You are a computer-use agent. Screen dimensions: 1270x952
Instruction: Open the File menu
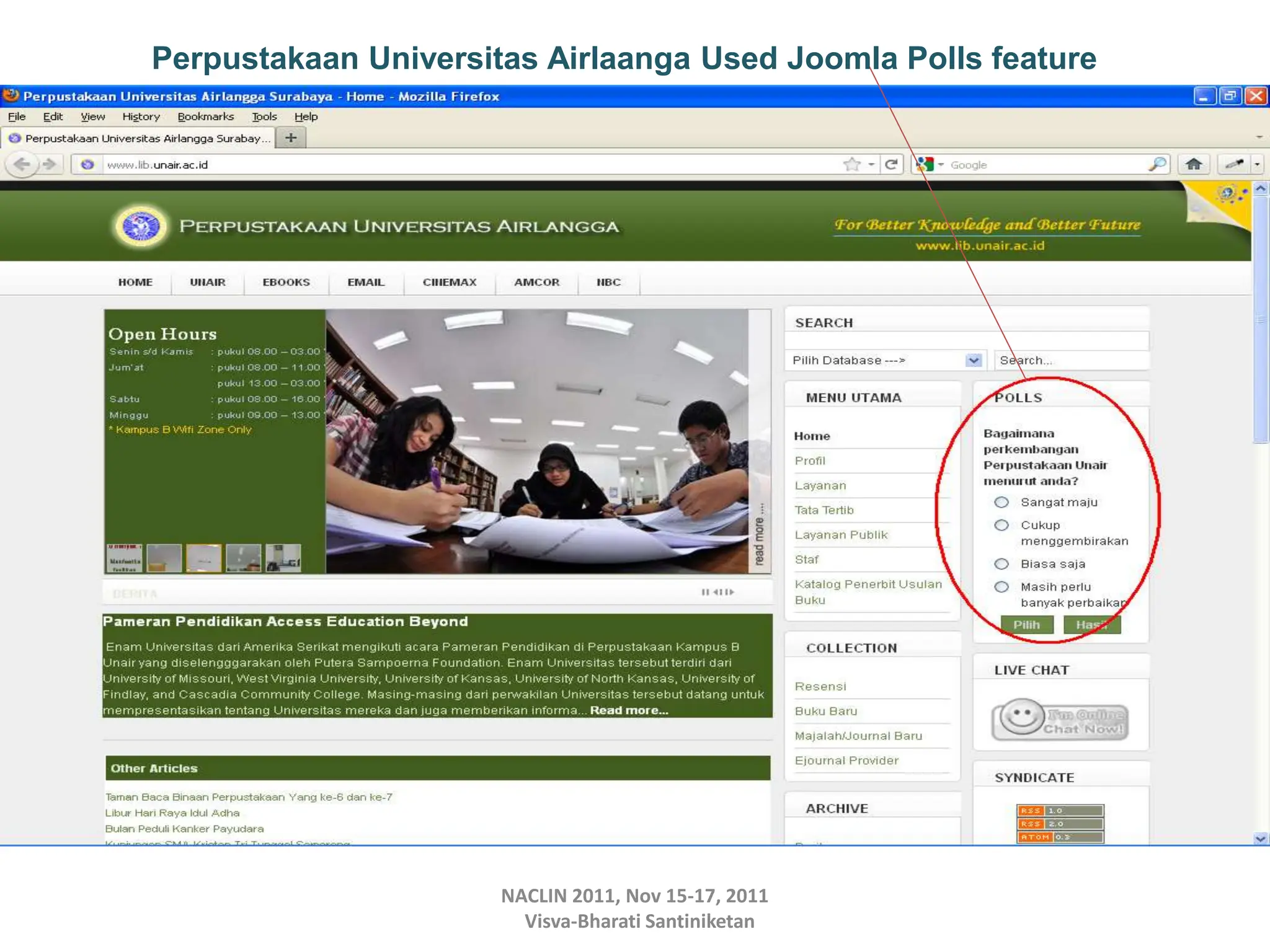click(x=17, y=117)
